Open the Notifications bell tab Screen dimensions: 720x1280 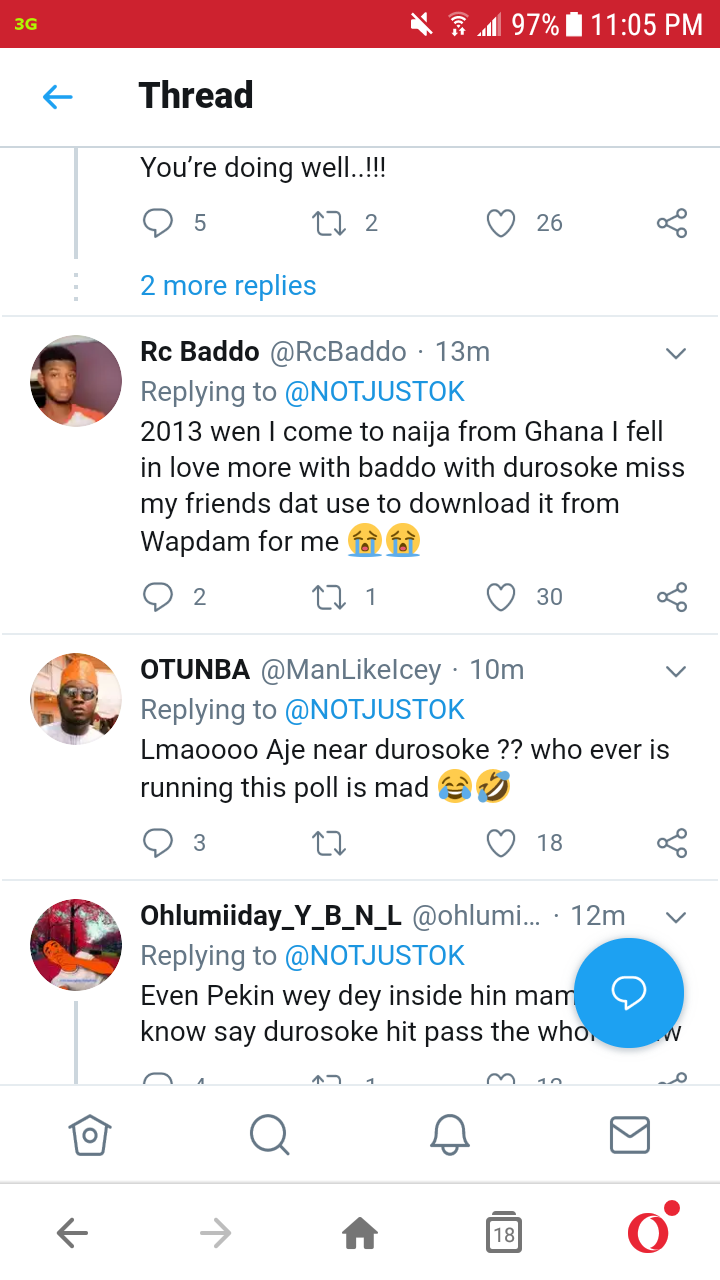[450, 1135]
